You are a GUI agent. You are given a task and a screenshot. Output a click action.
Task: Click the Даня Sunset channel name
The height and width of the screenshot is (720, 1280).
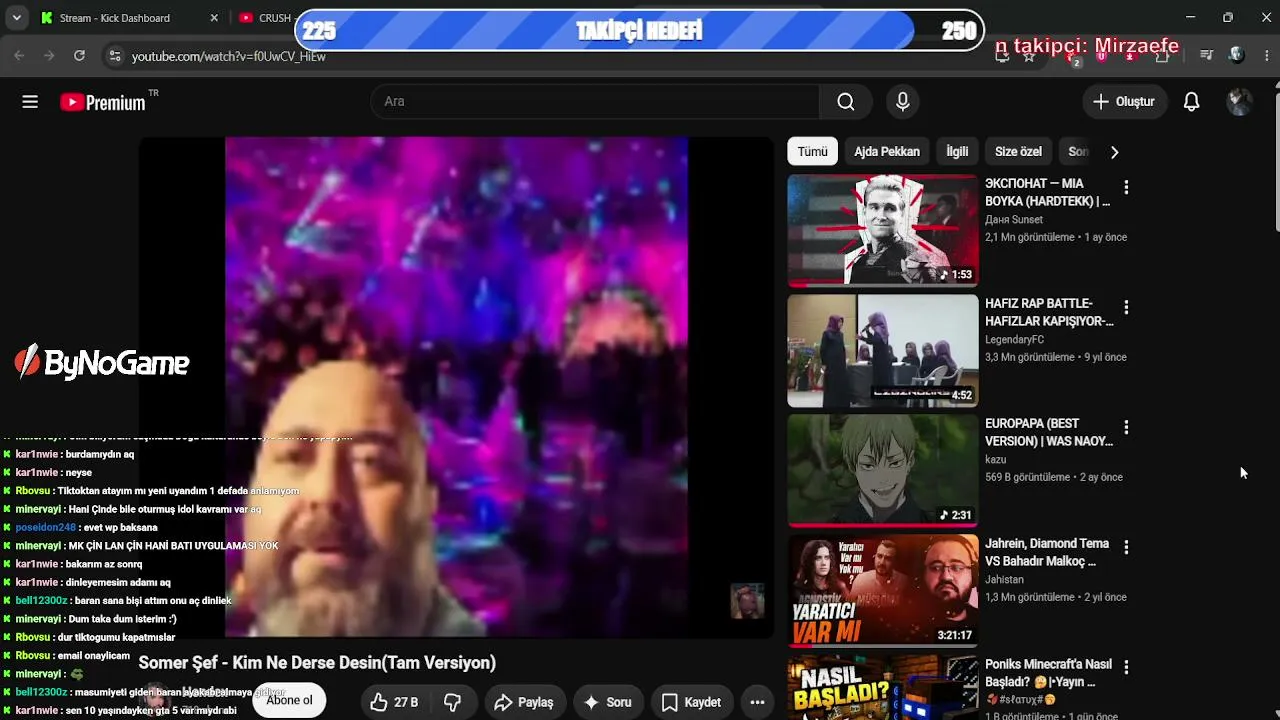click(x=1014, y=220)
